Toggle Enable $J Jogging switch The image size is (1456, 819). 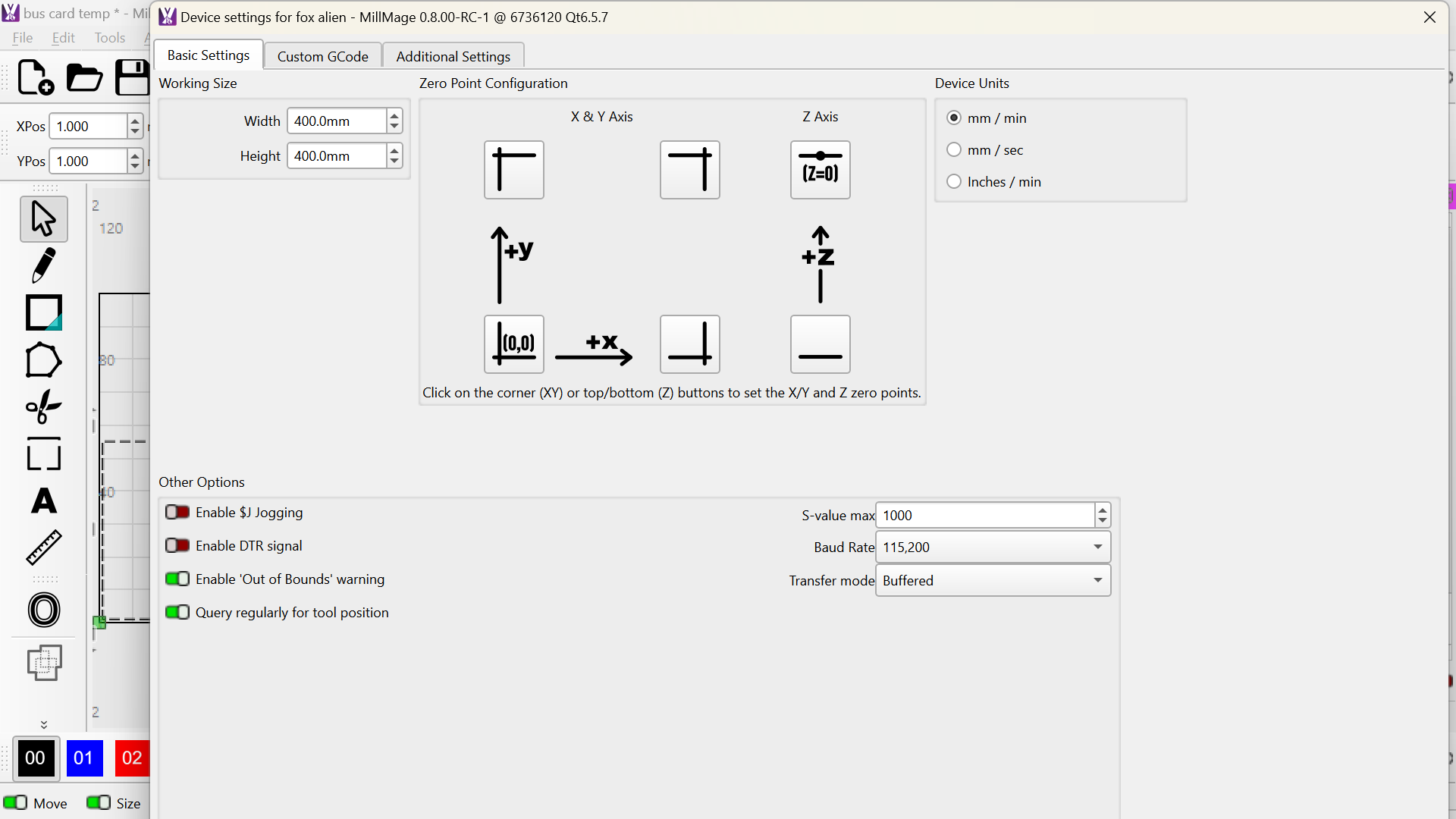177,513
